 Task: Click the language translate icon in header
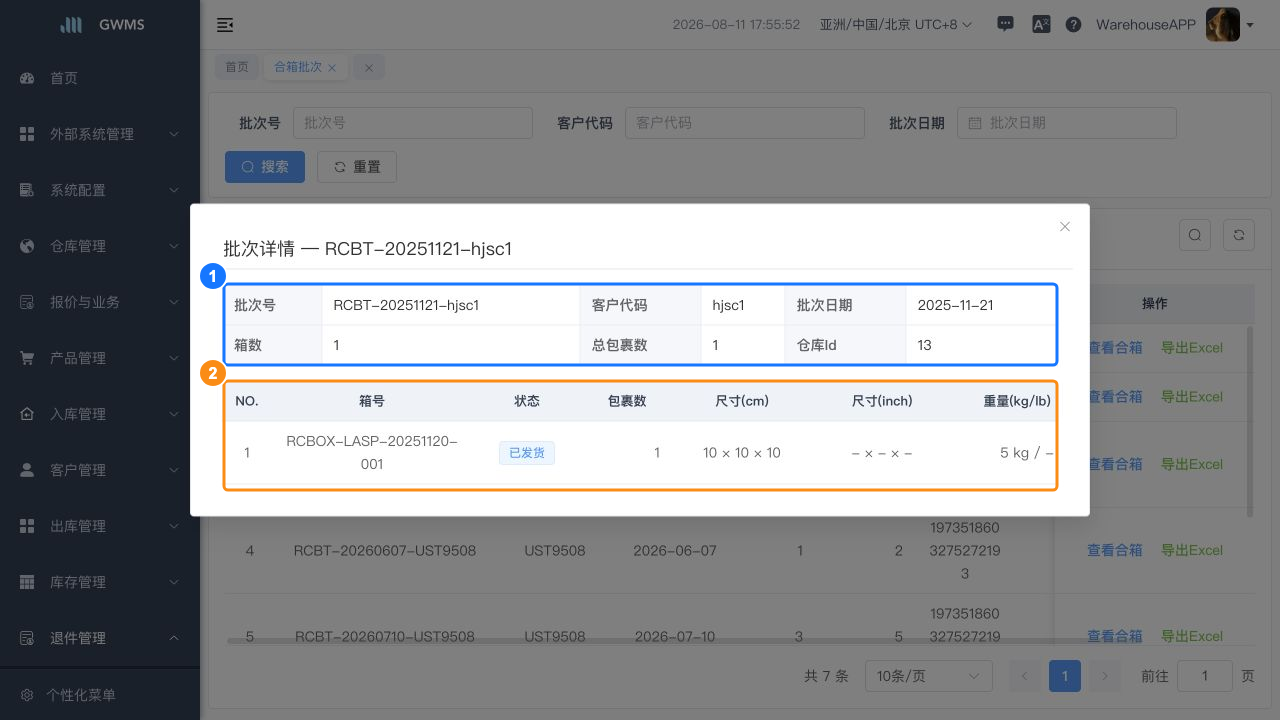(1040, 25)
